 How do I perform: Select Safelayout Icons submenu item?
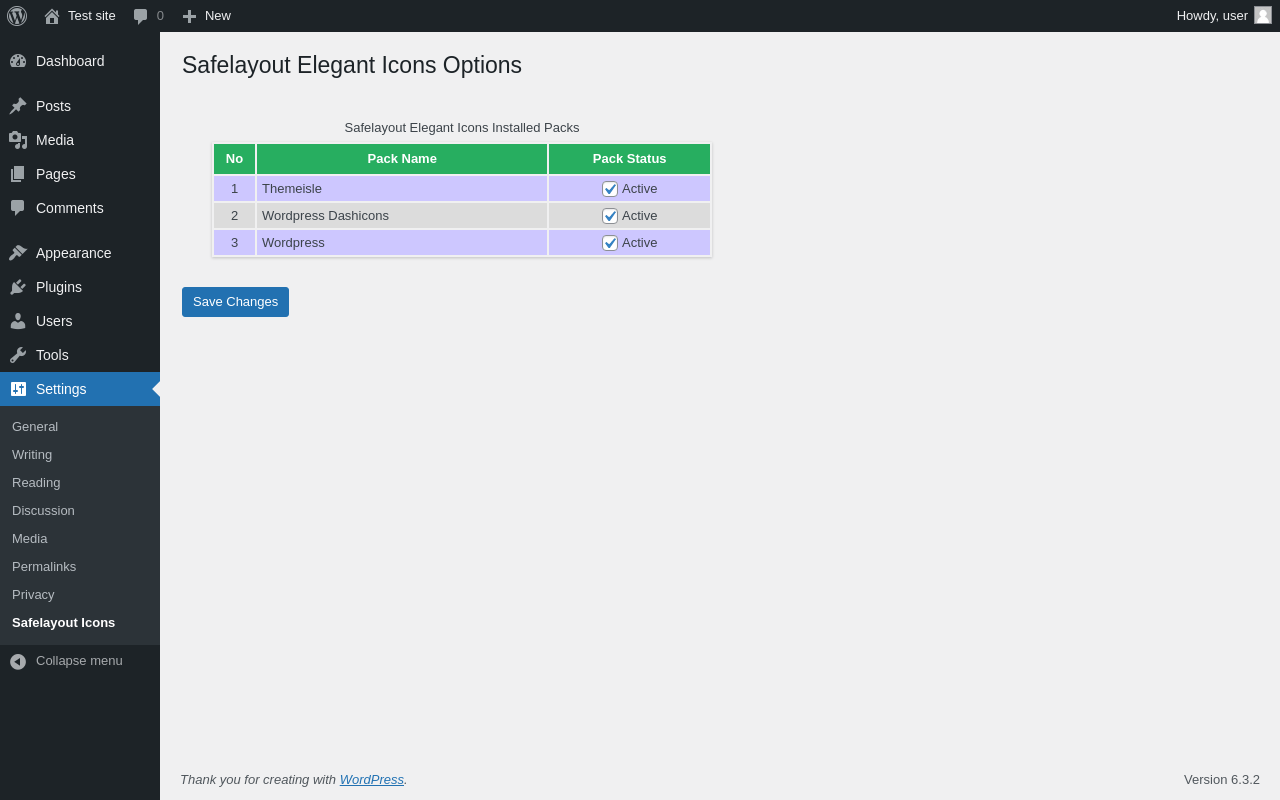pyautogui.click(x=80, y=623)
